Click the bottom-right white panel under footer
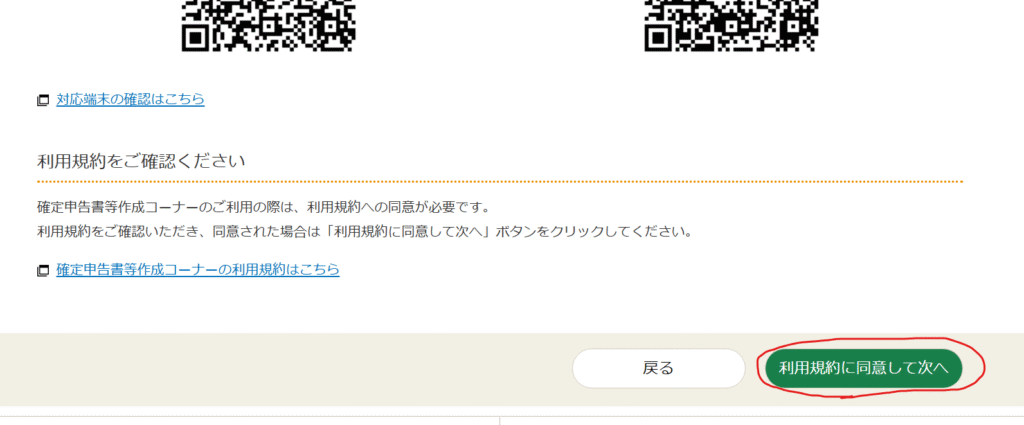Viewport: 1024px width, 425px height. [762, 421]
